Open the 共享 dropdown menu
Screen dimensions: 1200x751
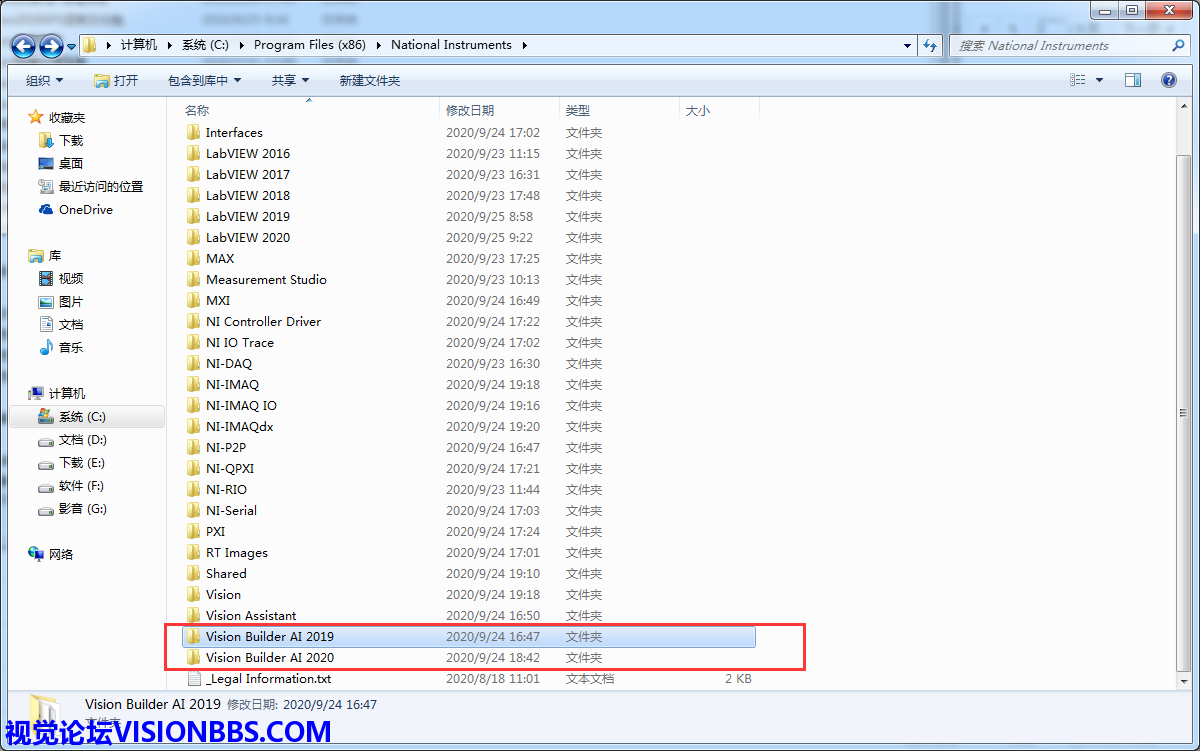click(290, 80)
